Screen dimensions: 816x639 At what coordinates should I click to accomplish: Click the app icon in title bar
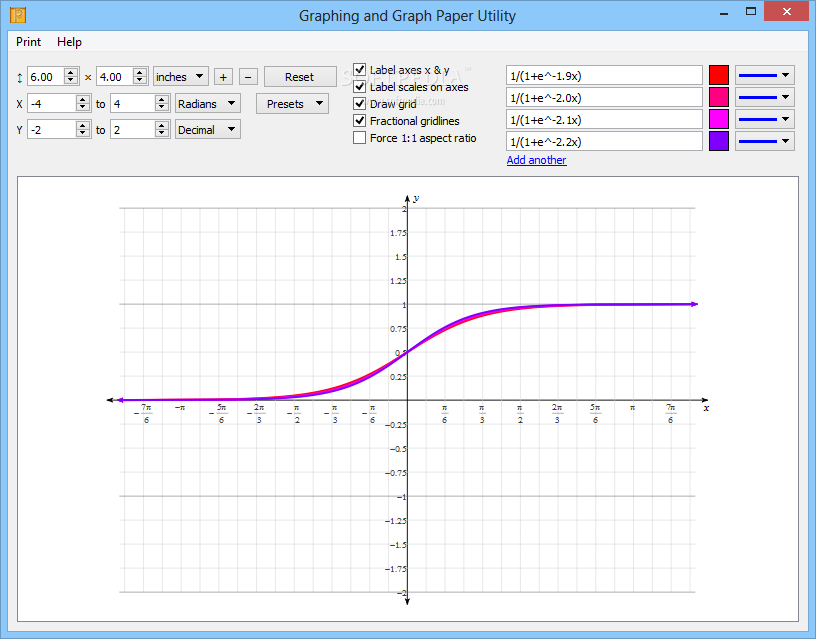18,15
